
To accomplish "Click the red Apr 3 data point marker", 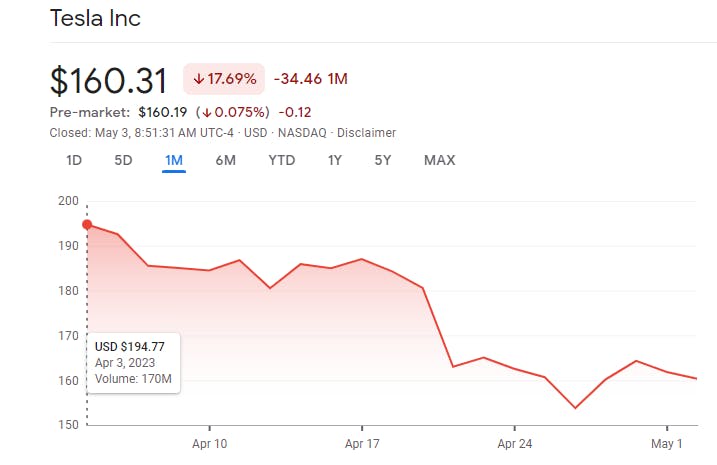I will [87, 225].
